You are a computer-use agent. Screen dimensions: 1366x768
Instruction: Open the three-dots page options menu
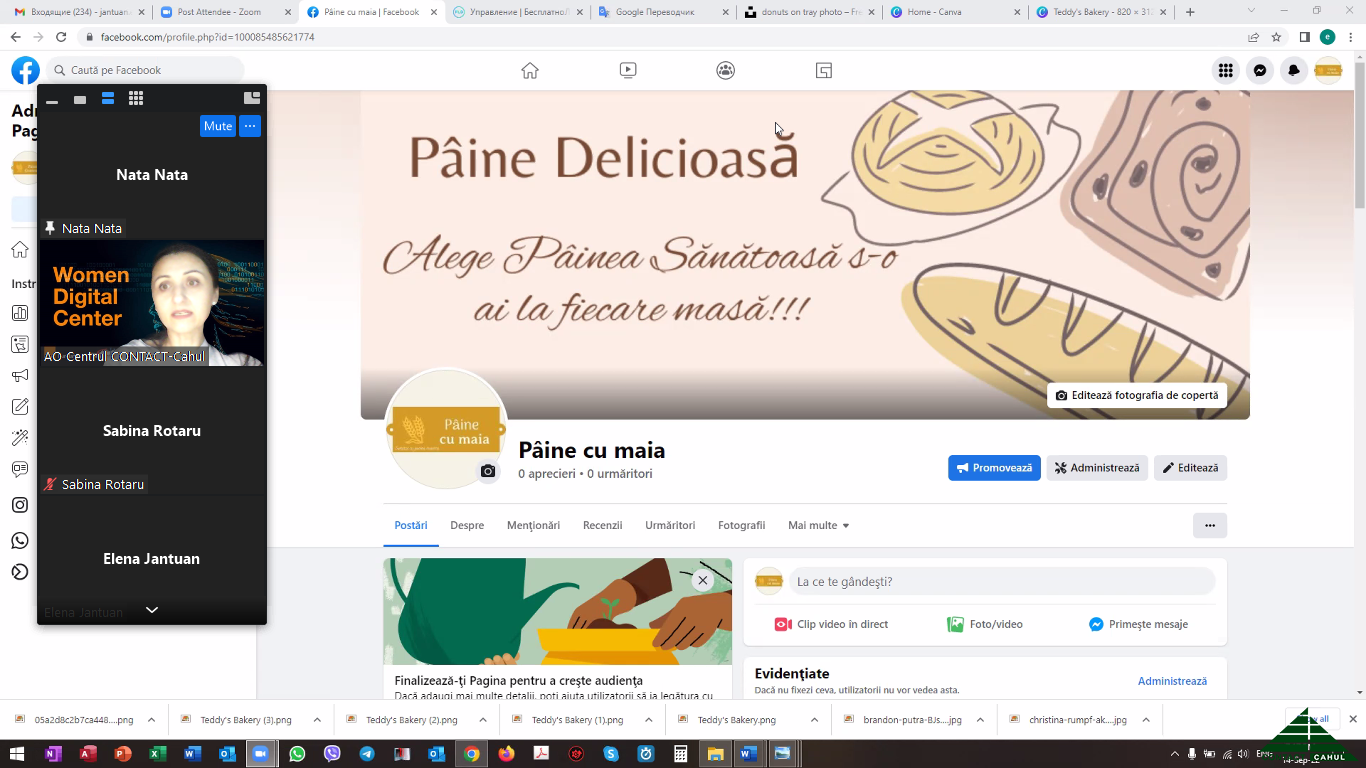pyautogui.click(x=1210, y=525)
